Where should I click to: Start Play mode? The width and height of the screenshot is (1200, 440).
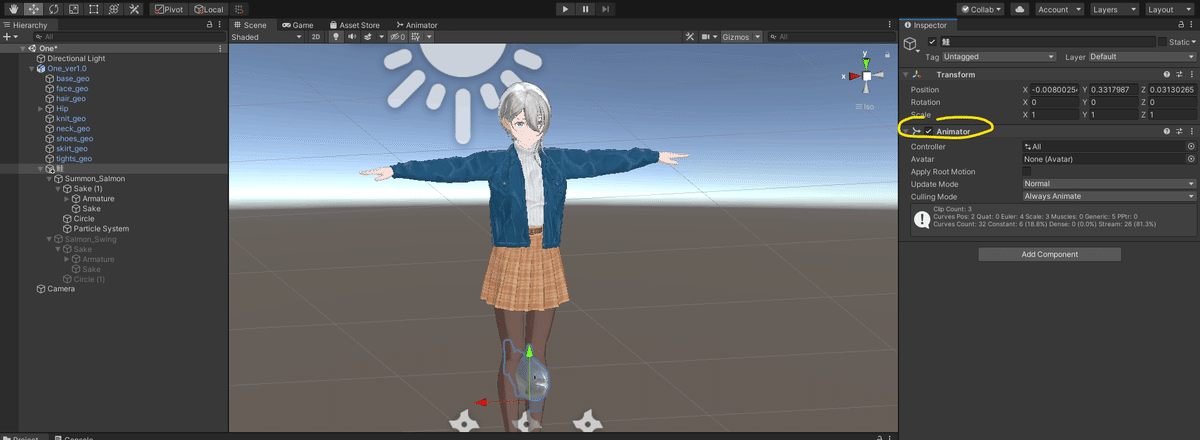565,8
